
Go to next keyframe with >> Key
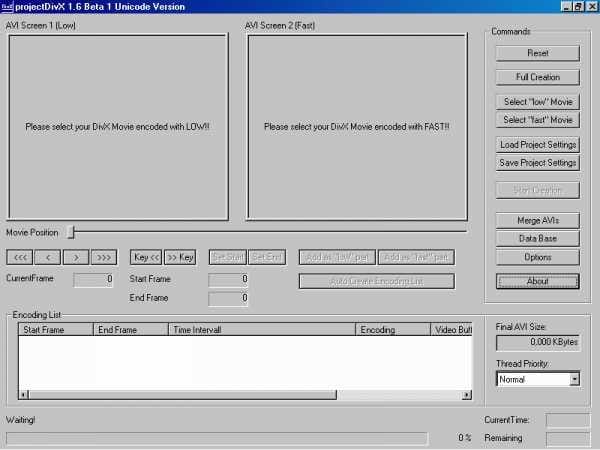180,257
